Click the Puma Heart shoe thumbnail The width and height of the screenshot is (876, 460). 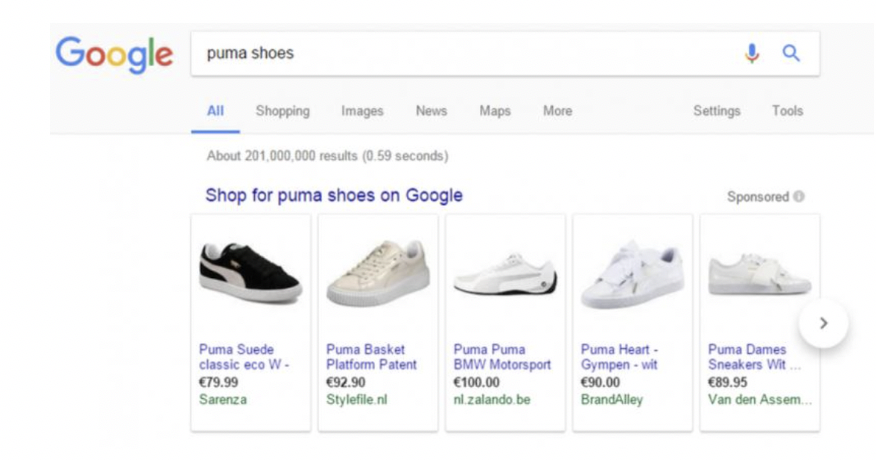click(631, 273)
